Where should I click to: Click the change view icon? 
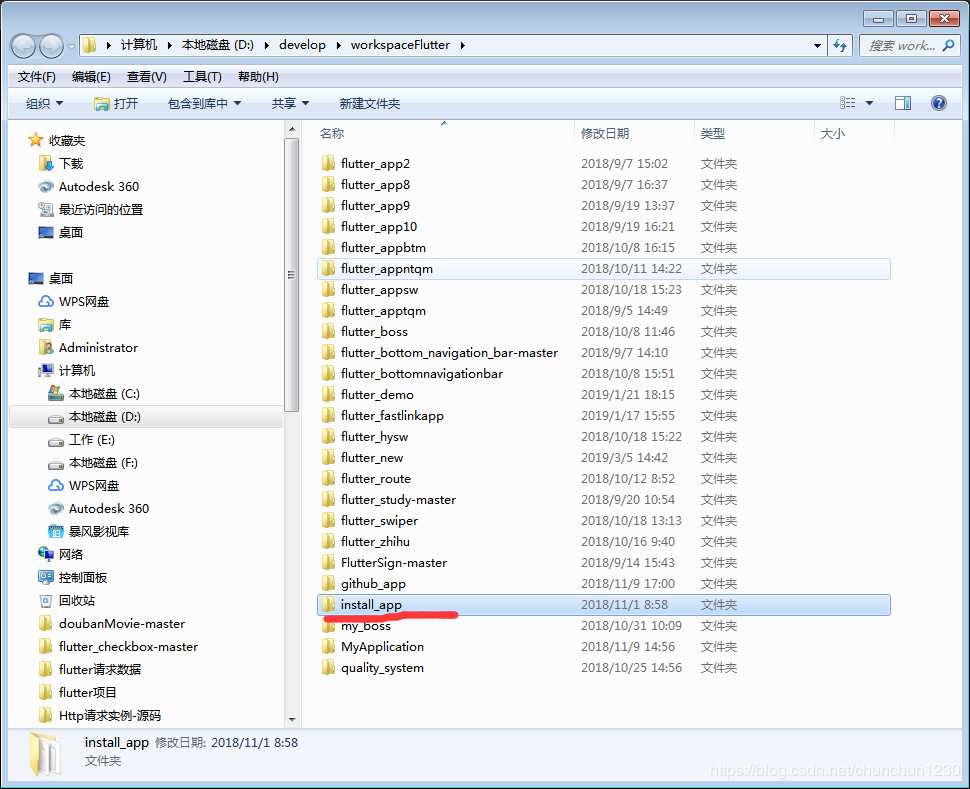(848, 103)
